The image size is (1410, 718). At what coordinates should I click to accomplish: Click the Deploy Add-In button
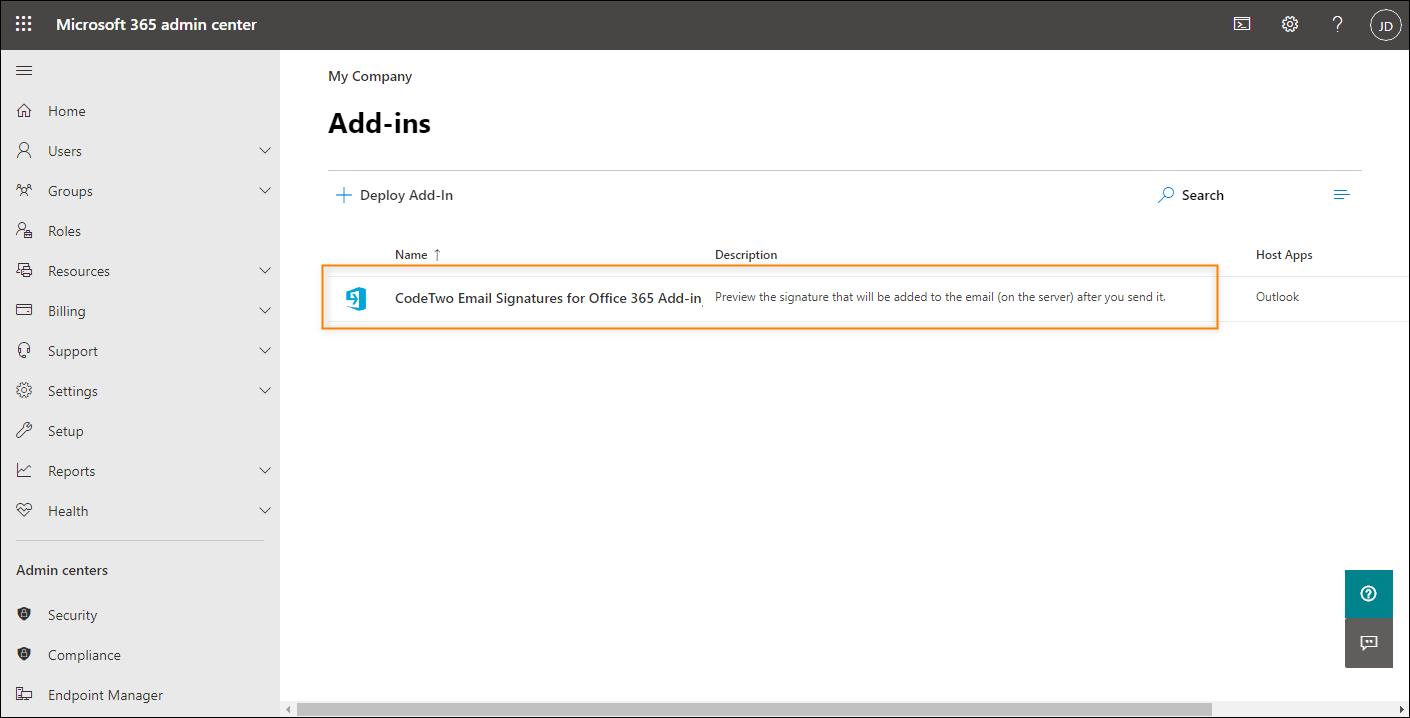pyautogui.click(x=394, y=194)
